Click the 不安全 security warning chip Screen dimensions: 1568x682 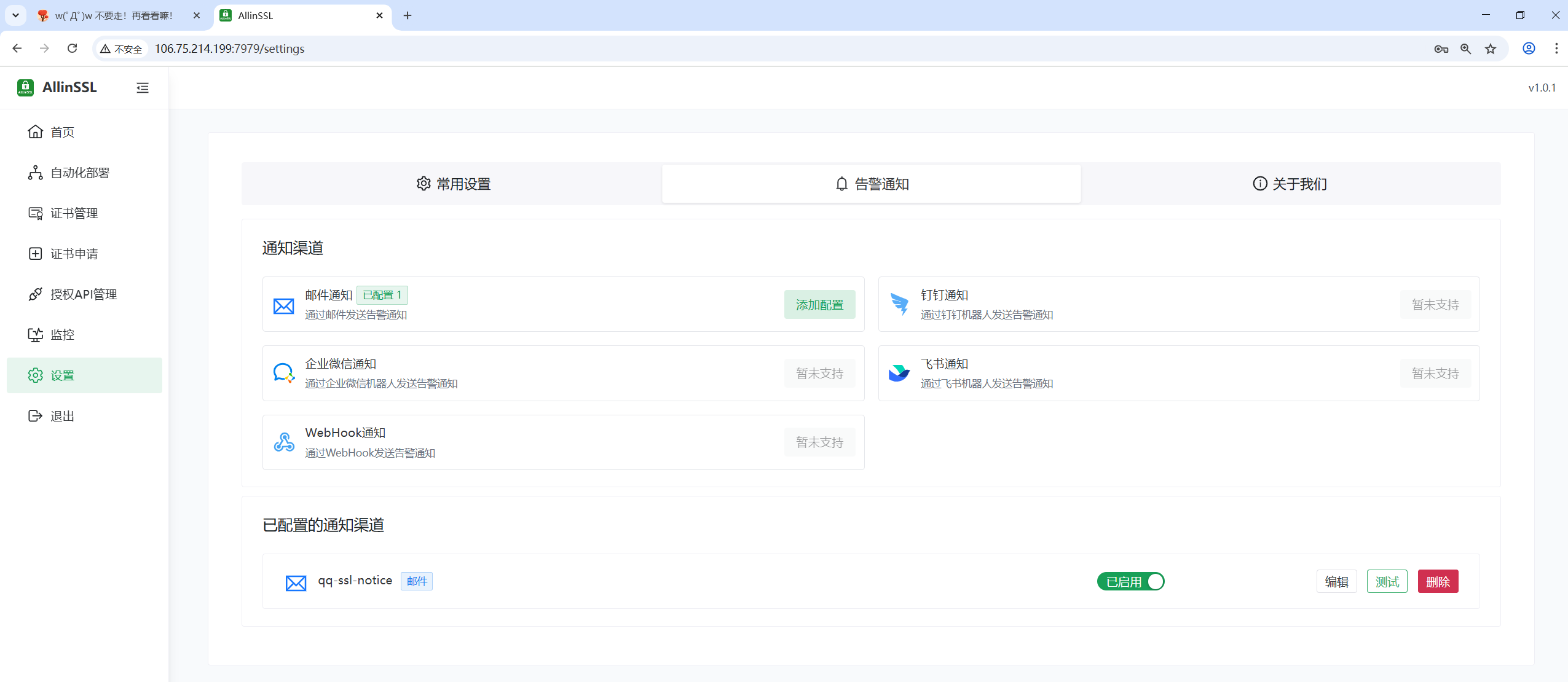121,49
